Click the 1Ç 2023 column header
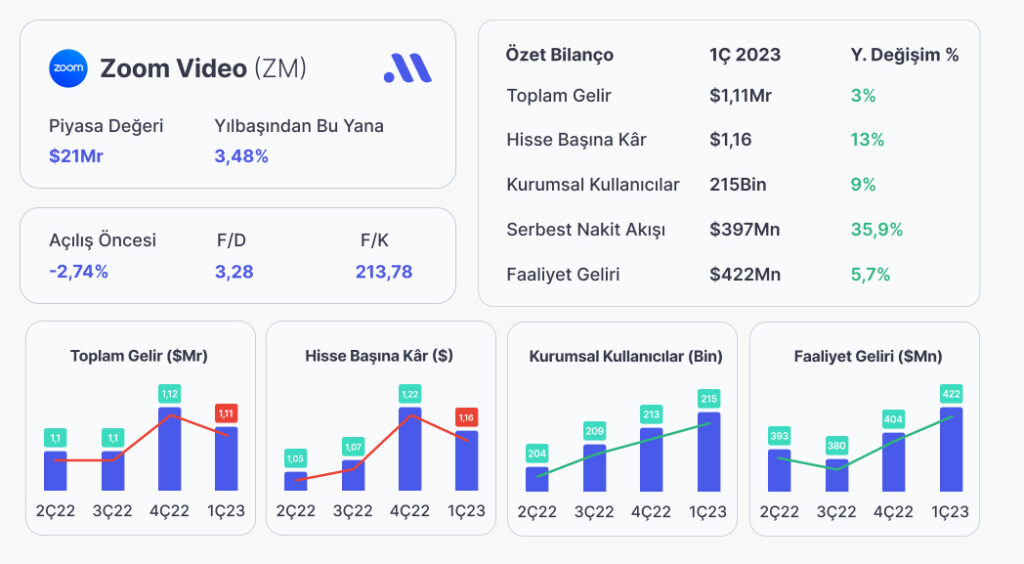Viewport: 1024px width, 564px height. [x=745, y=55]
